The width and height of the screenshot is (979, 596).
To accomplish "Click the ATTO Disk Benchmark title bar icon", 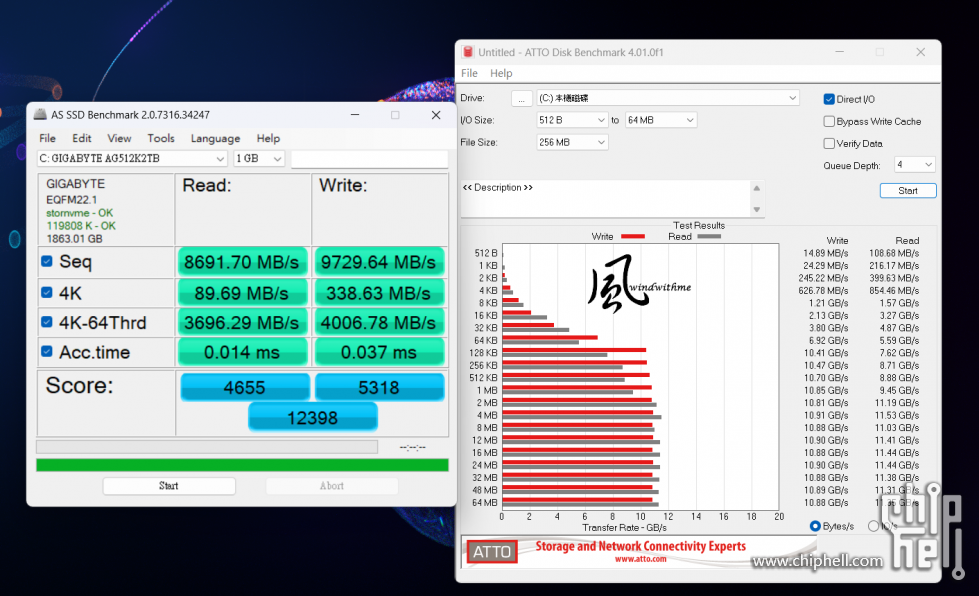I will [468, 52].
